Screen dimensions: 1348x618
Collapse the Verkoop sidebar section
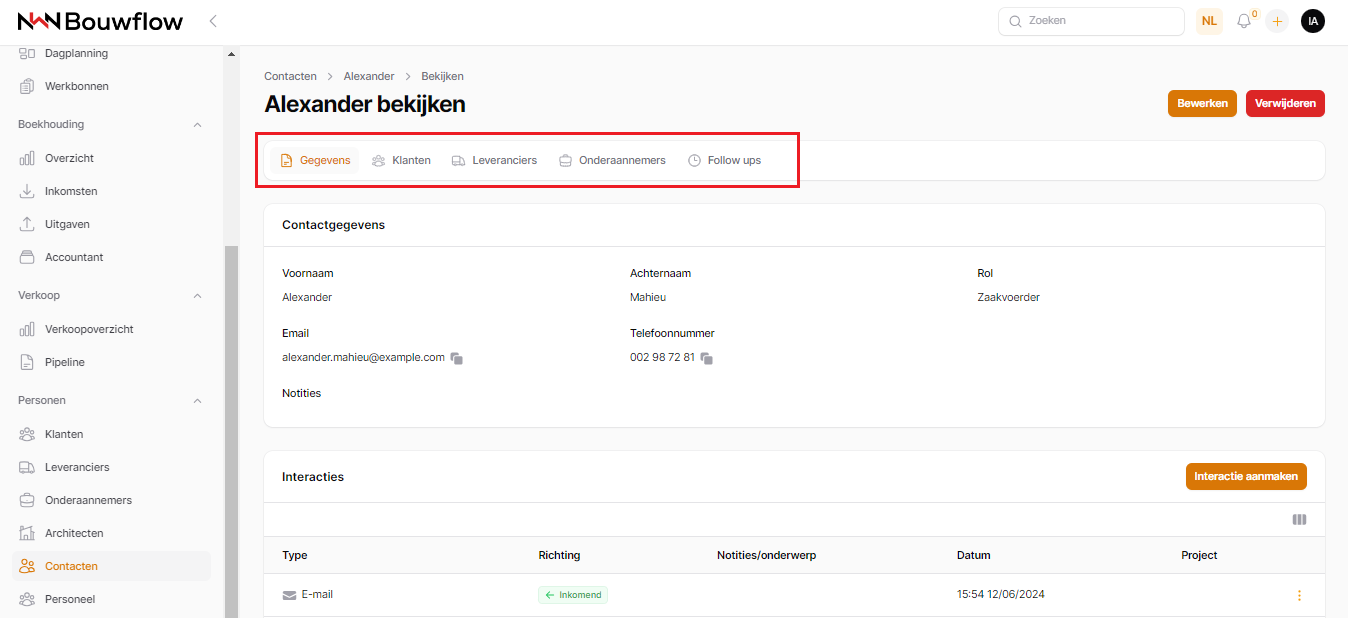197,296
